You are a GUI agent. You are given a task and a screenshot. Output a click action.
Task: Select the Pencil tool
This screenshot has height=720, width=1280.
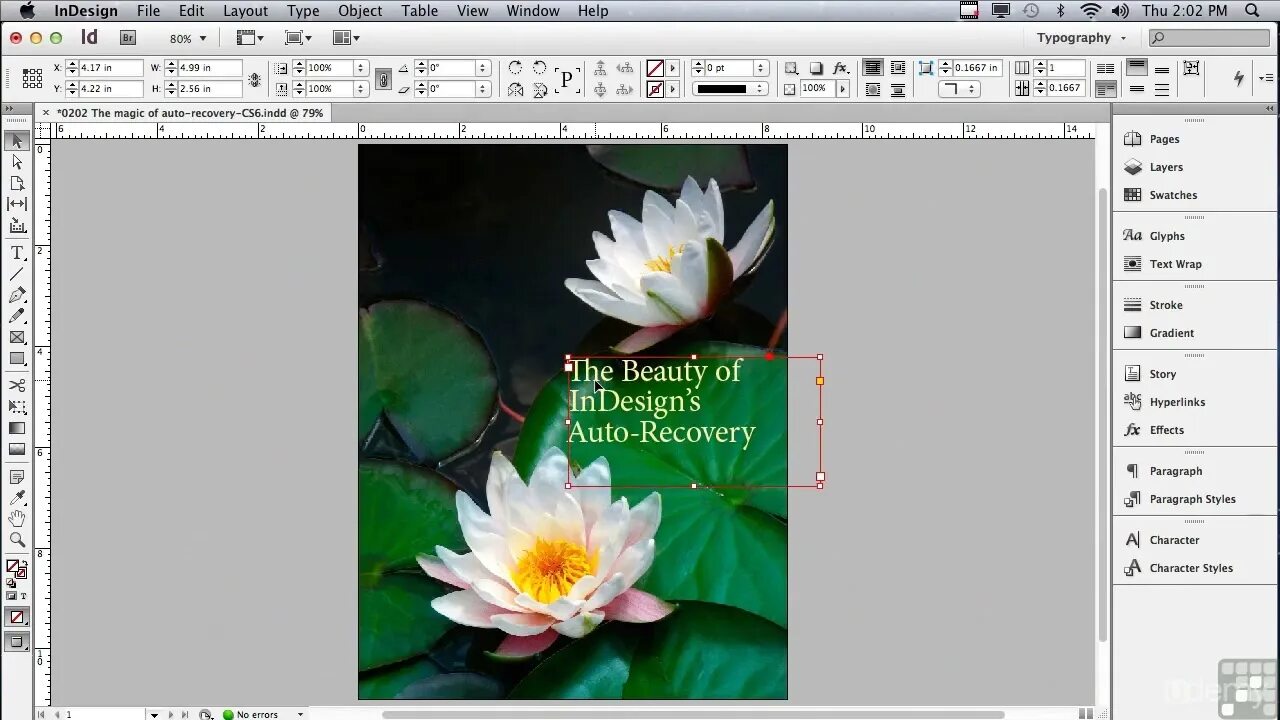pos(17,316)
